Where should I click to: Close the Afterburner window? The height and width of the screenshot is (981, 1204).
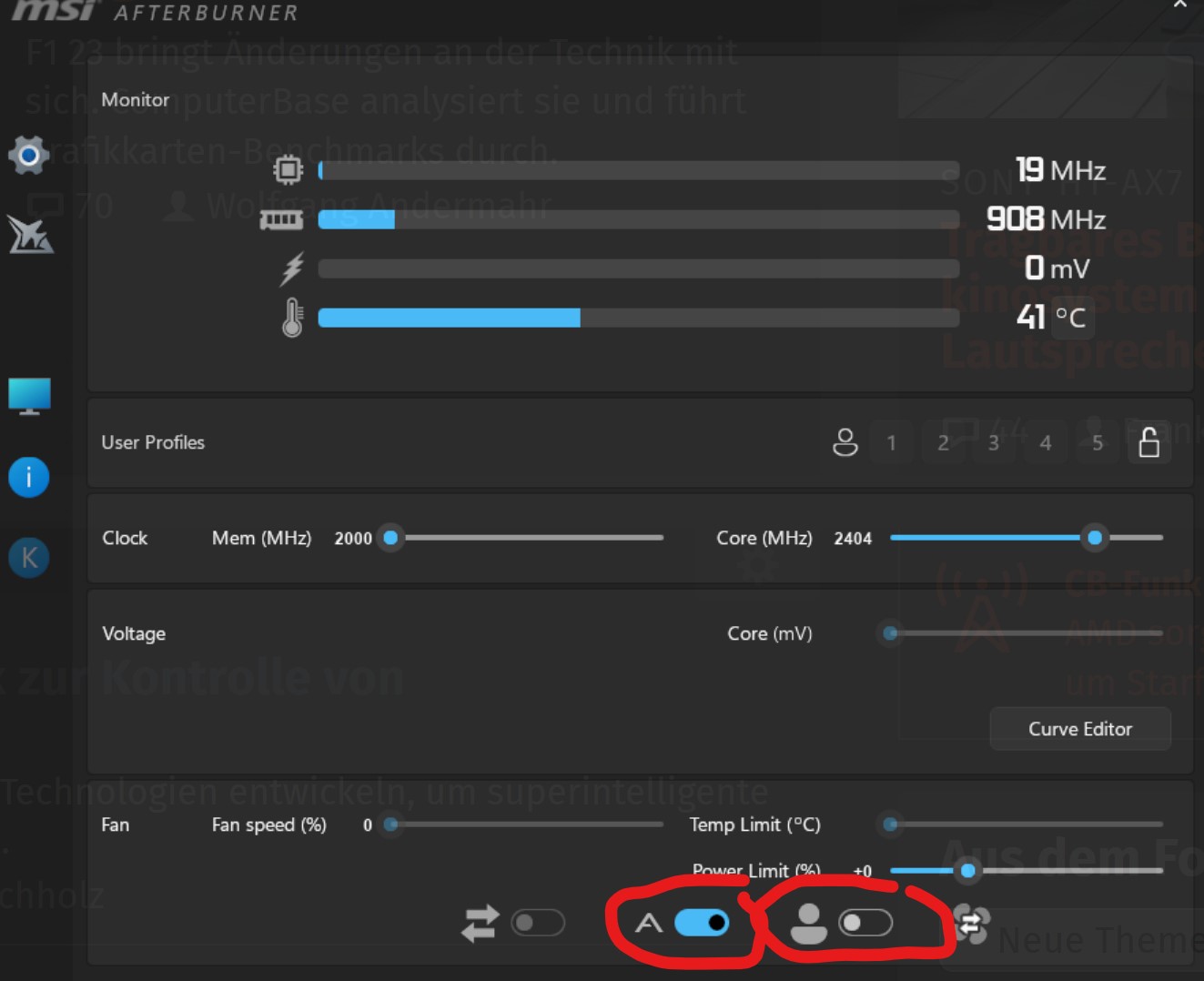1180,5
